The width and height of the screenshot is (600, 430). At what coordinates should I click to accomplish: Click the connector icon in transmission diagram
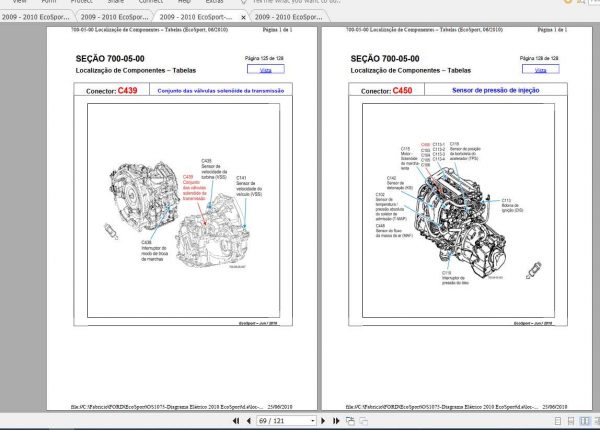(111, 231)
